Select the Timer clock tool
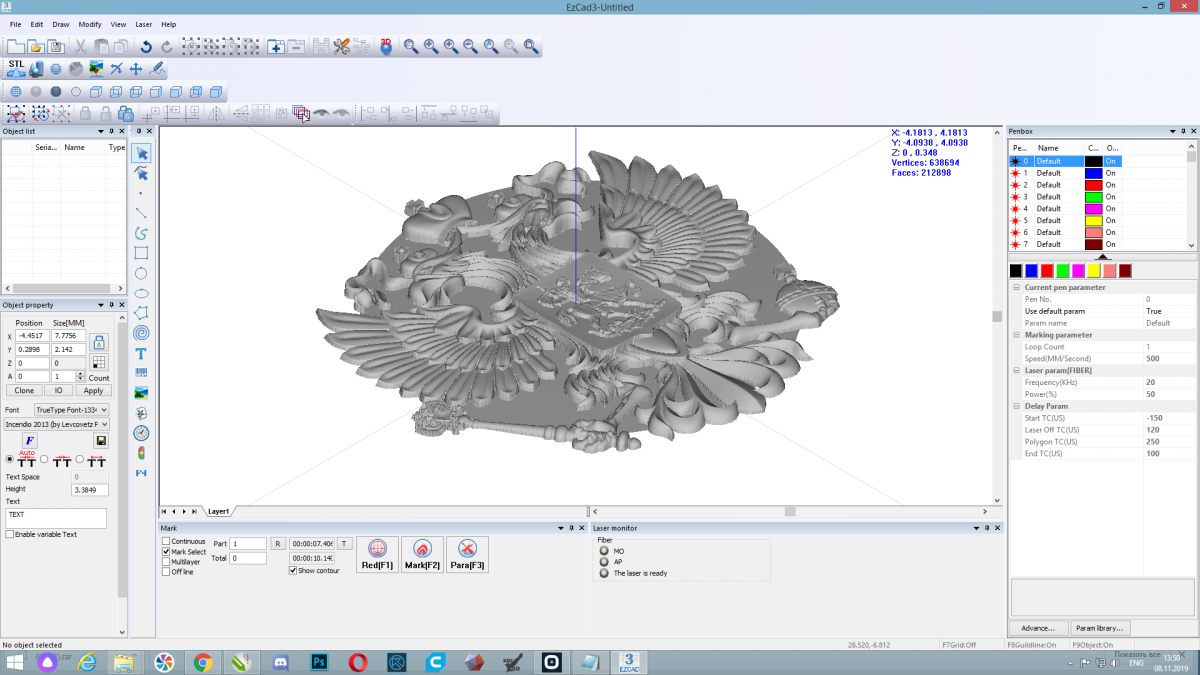Viewport: 1200px width, 675px height. [x=142, y=433]
